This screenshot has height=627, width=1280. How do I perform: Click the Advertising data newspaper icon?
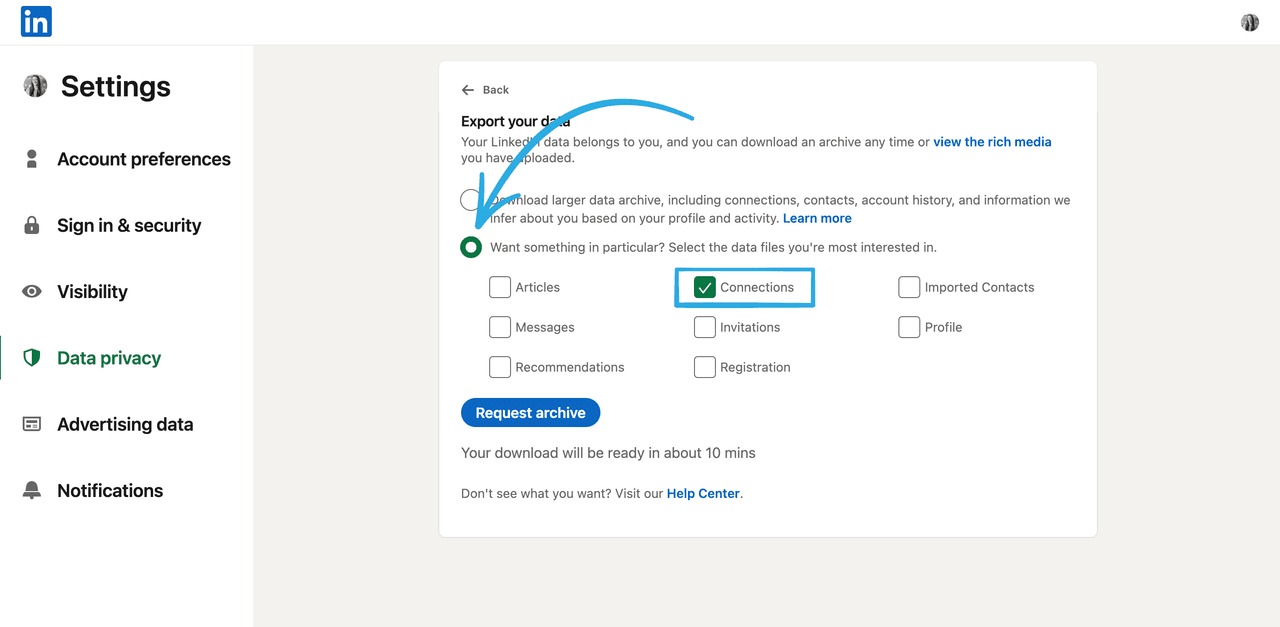coord(32,424)
